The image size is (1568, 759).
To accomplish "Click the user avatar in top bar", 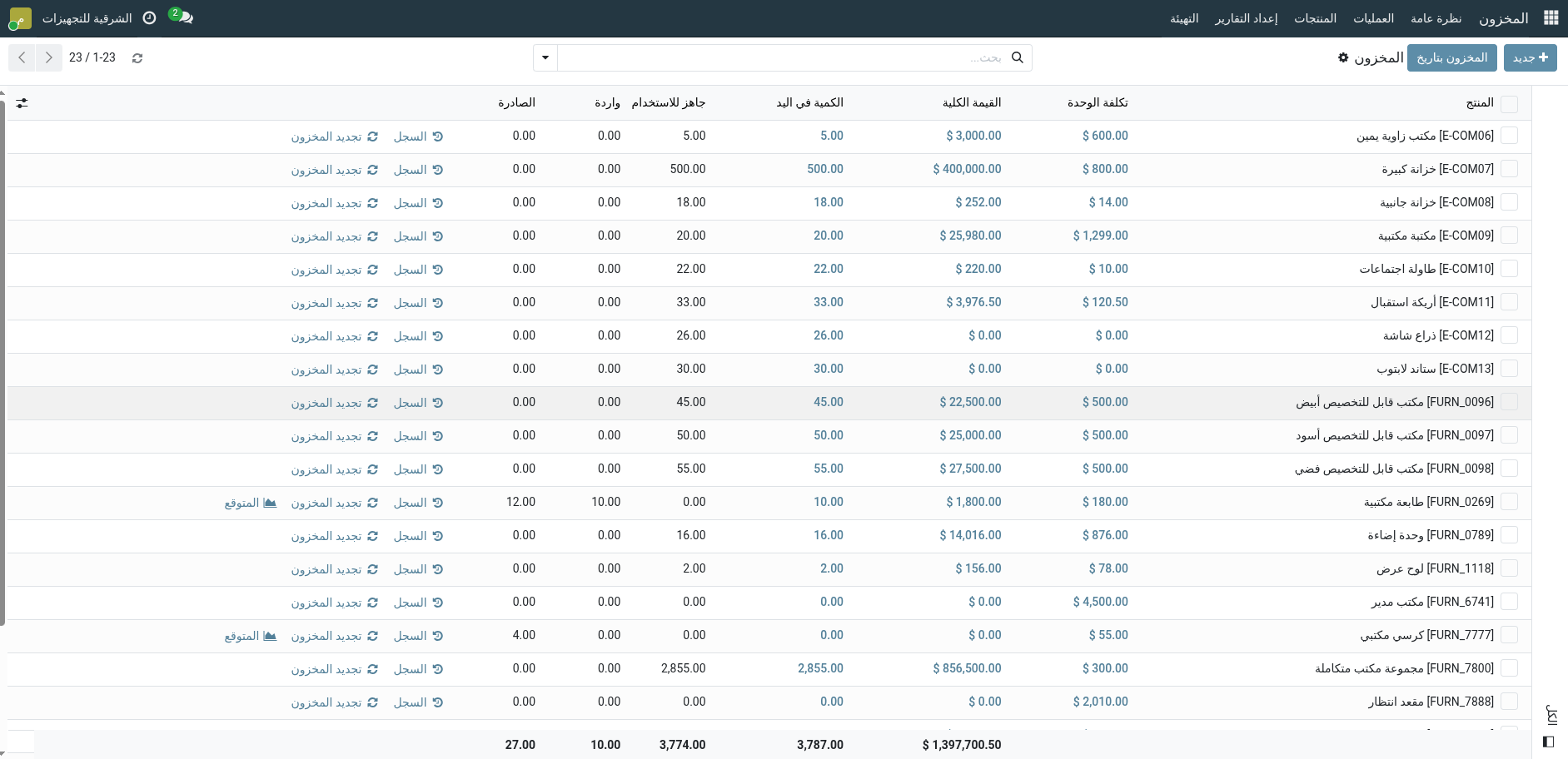I will point(20,17).
